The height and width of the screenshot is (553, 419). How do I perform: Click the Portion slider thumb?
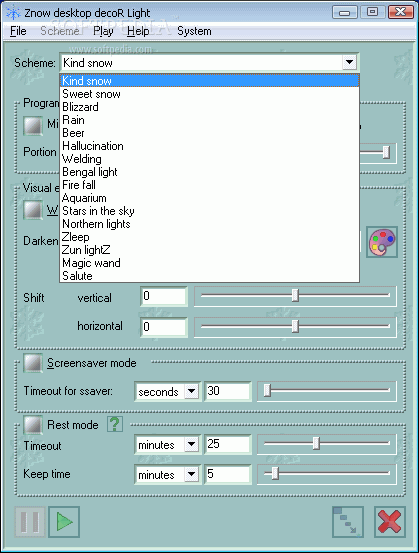(x=387, y=152)
